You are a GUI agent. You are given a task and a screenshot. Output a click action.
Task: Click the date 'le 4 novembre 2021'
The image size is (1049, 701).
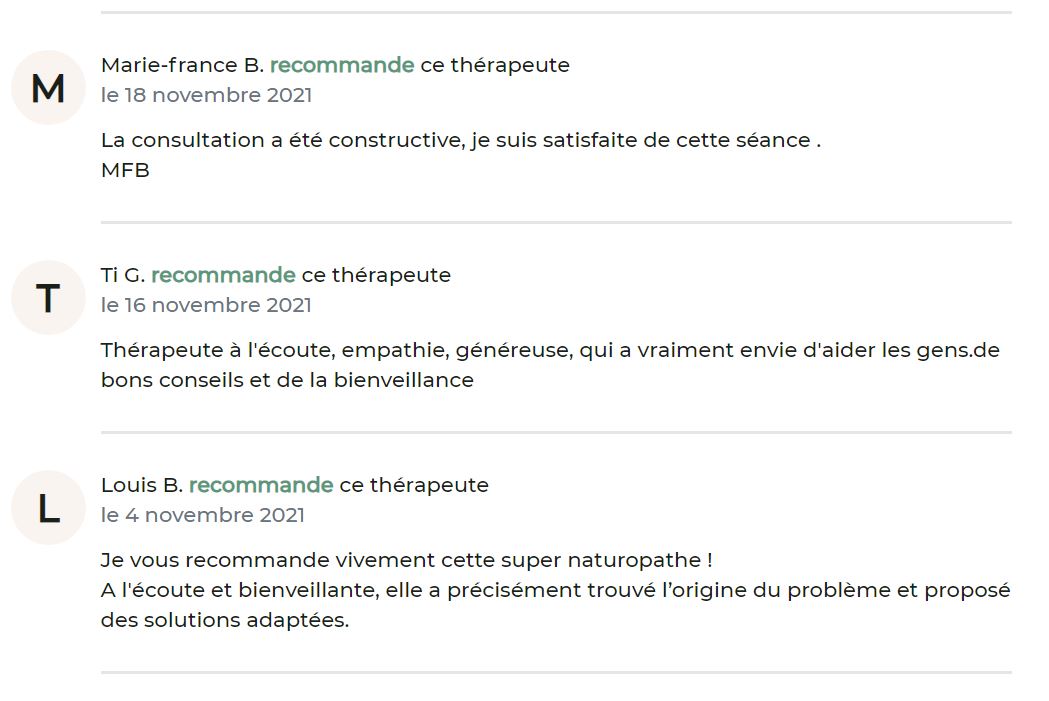(203, 515)
